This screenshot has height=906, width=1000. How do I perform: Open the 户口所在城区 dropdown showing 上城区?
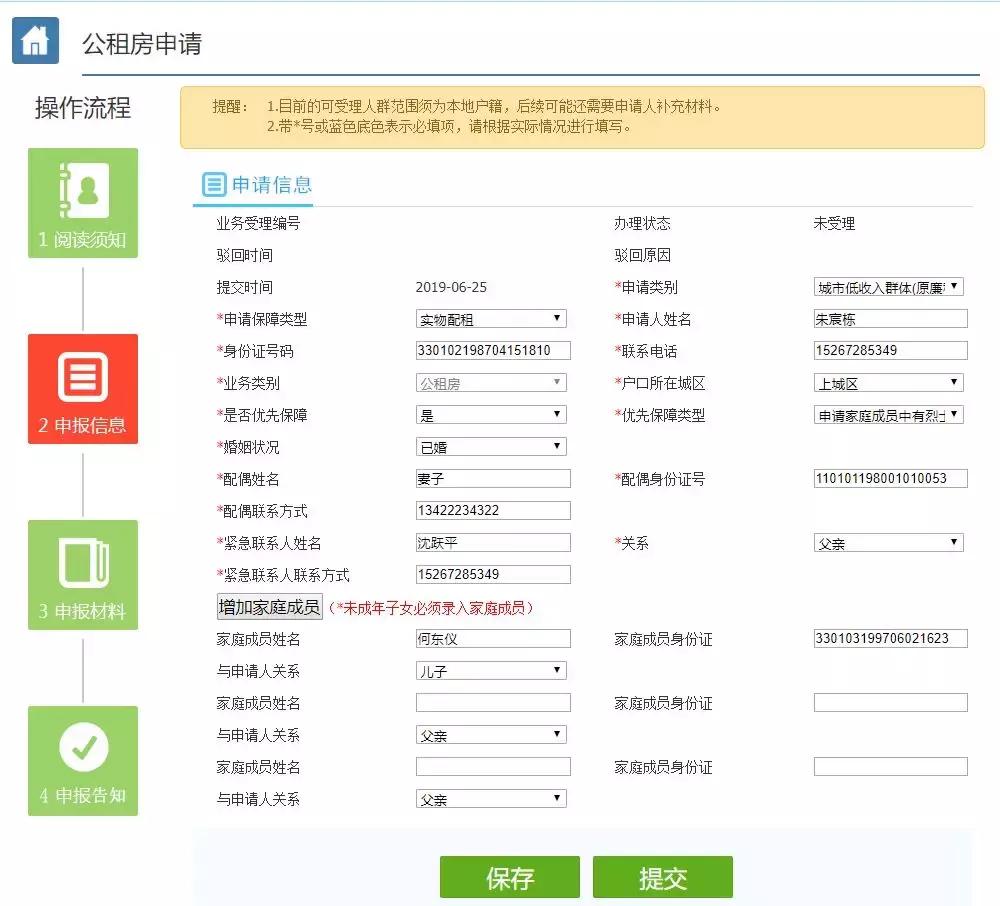tap(889, 382)
